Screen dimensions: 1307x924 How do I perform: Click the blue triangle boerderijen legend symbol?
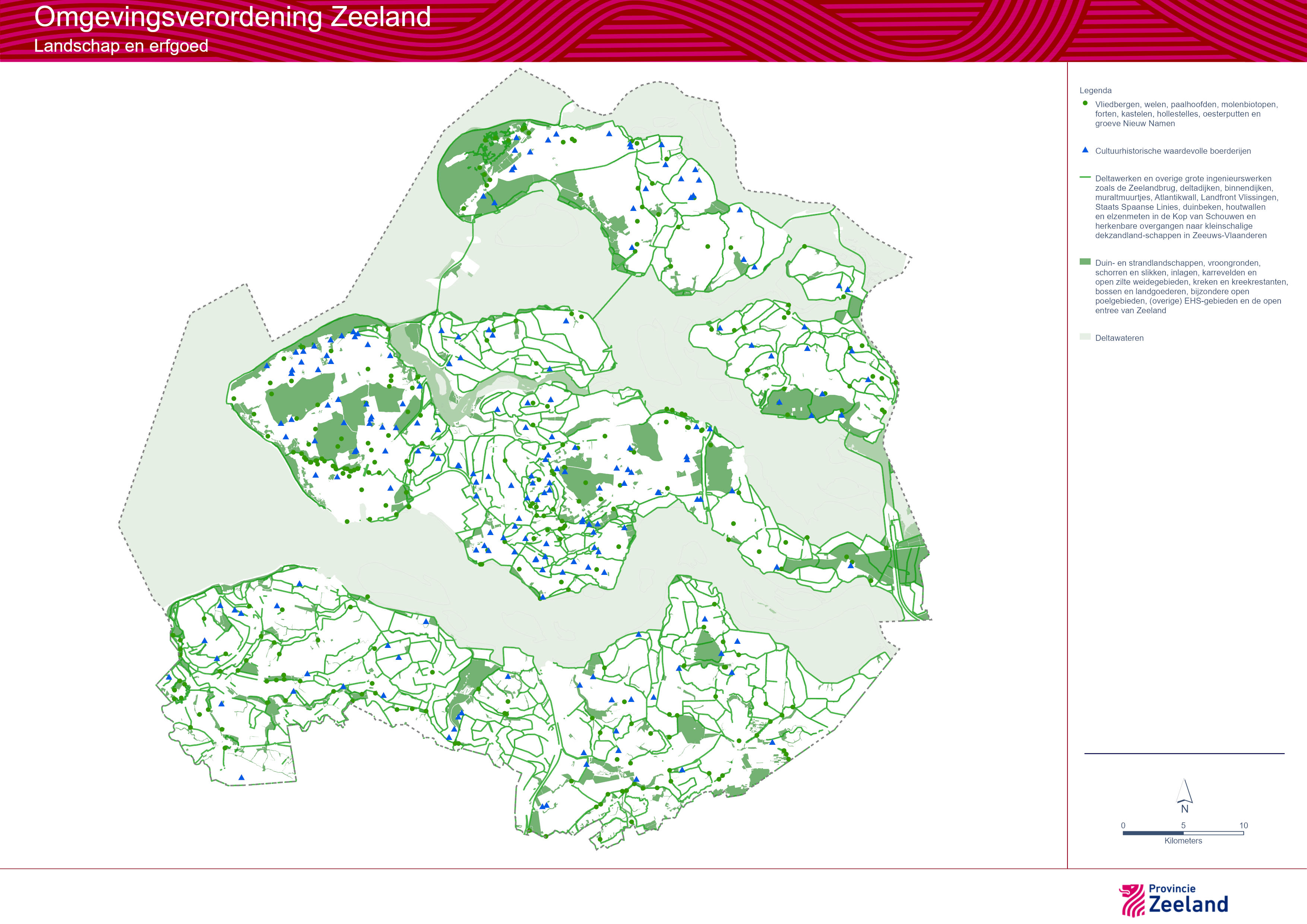tap(1085, 150)
